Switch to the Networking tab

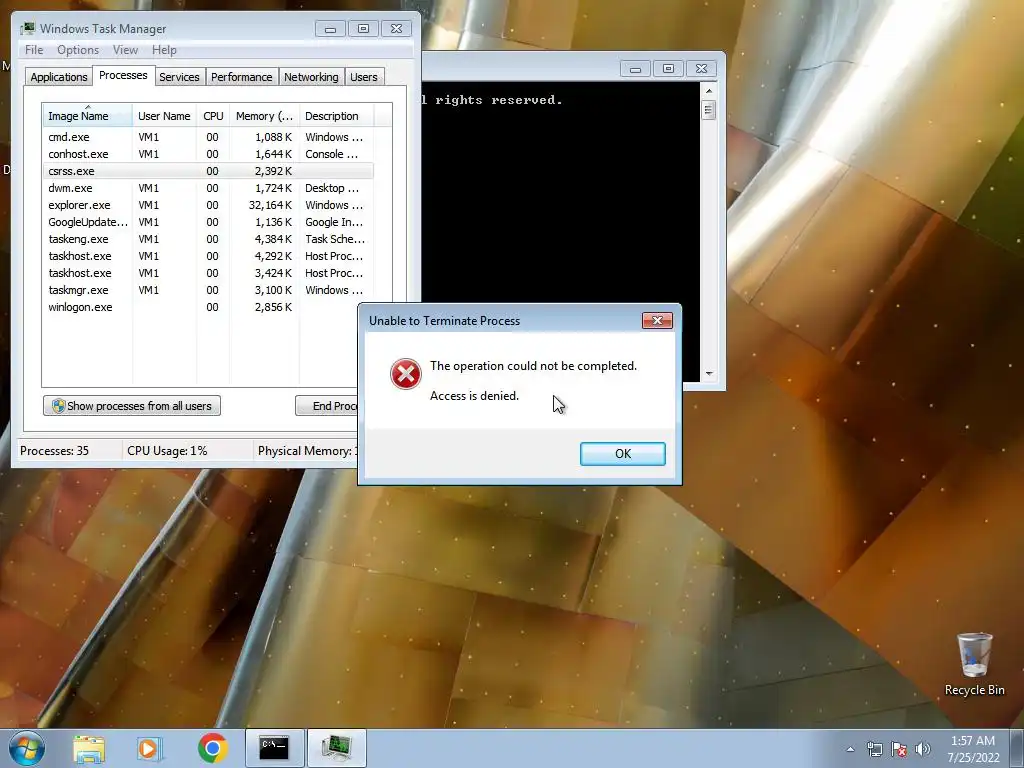click(311, 76)
